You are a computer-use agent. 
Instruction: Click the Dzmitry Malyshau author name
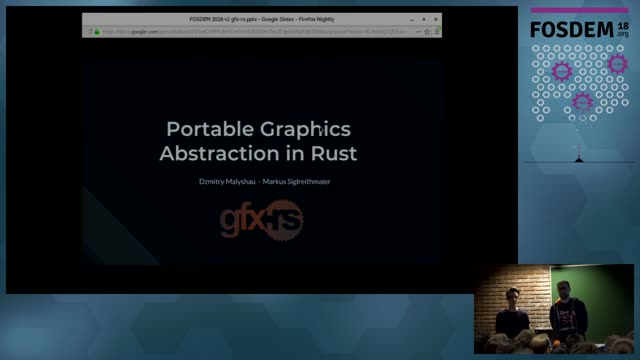(227, 182)
